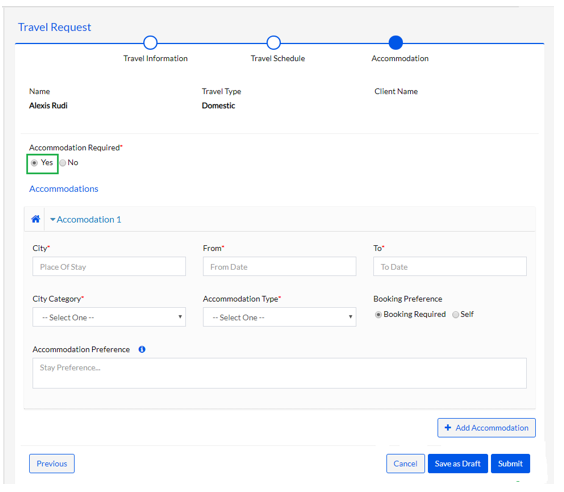Select Yes for Accommodation Required

point(34,163)
